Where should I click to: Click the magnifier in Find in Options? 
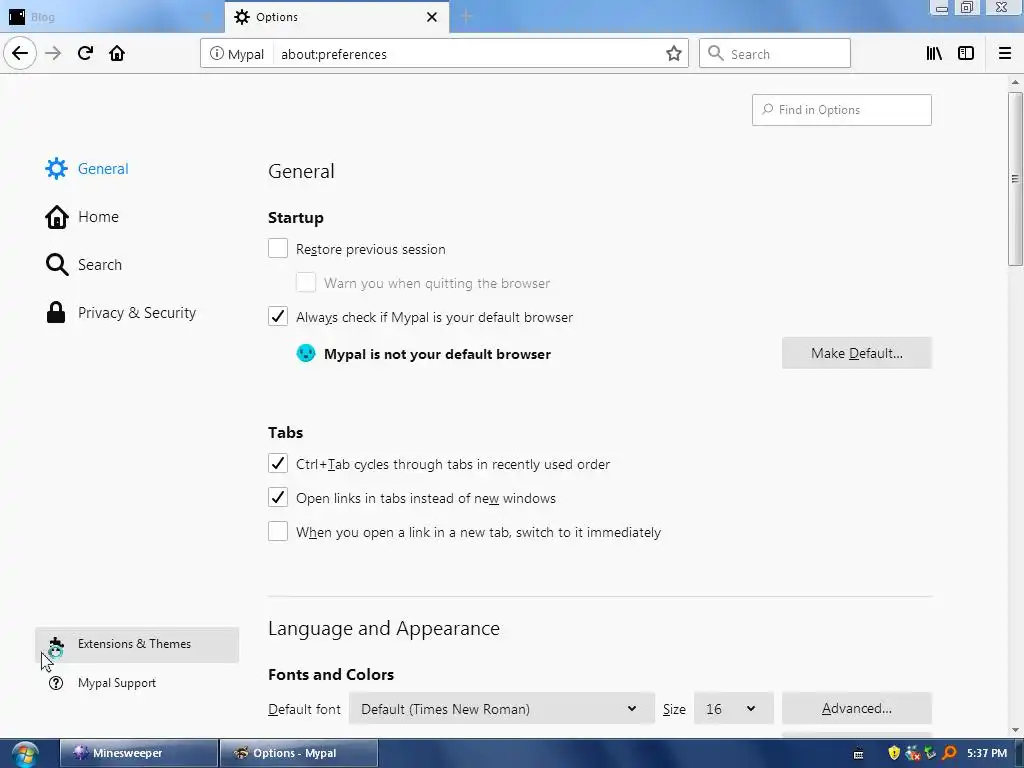click(767, 110)
